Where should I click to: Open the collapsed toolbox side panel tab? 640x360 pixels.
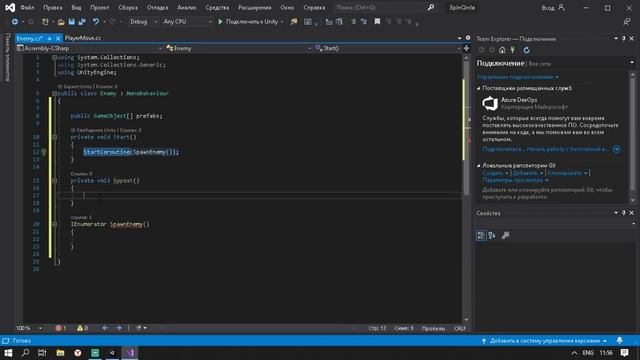pyautogui.click(x=7, y=57)
